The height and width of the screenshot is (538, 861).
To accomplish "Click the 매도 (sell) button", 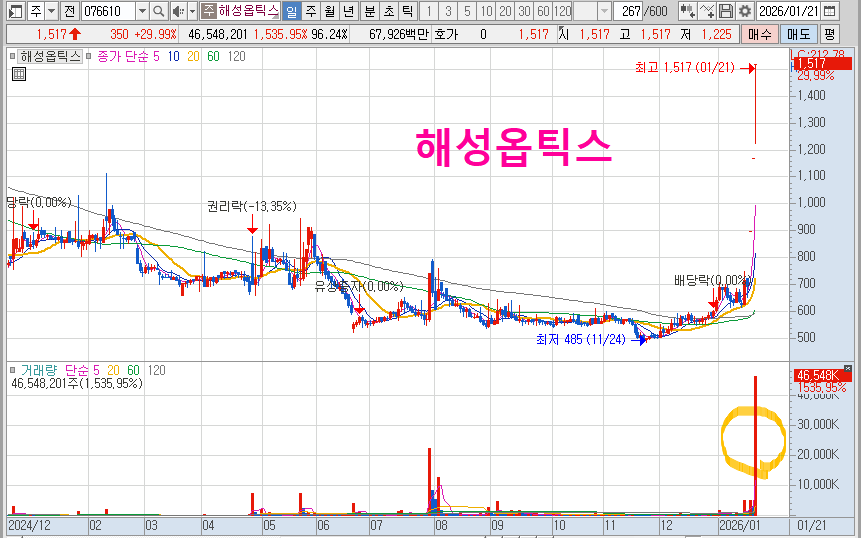I will [798, 35].
